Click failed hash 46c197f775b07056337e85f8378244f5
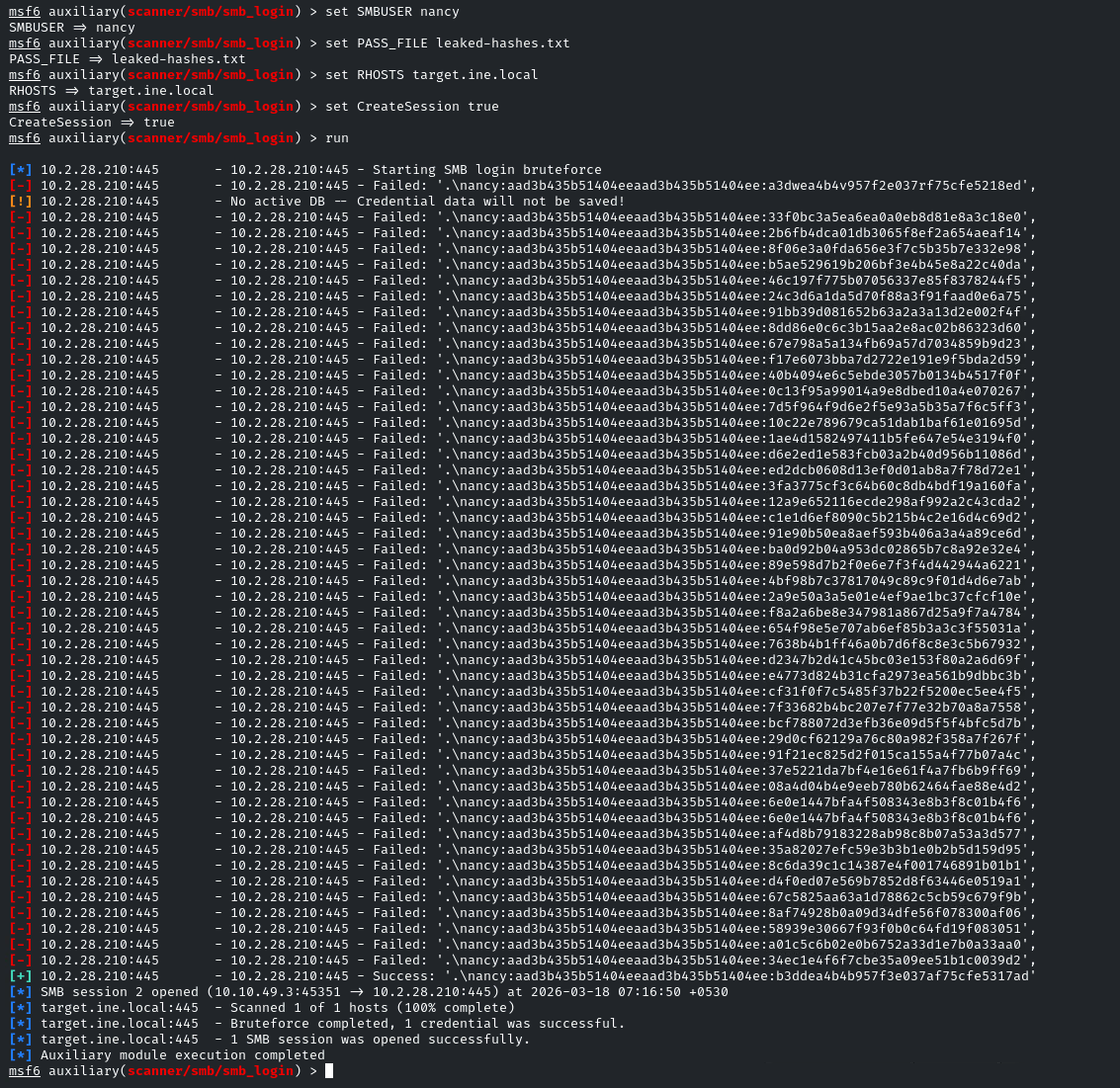 [895, 280]
